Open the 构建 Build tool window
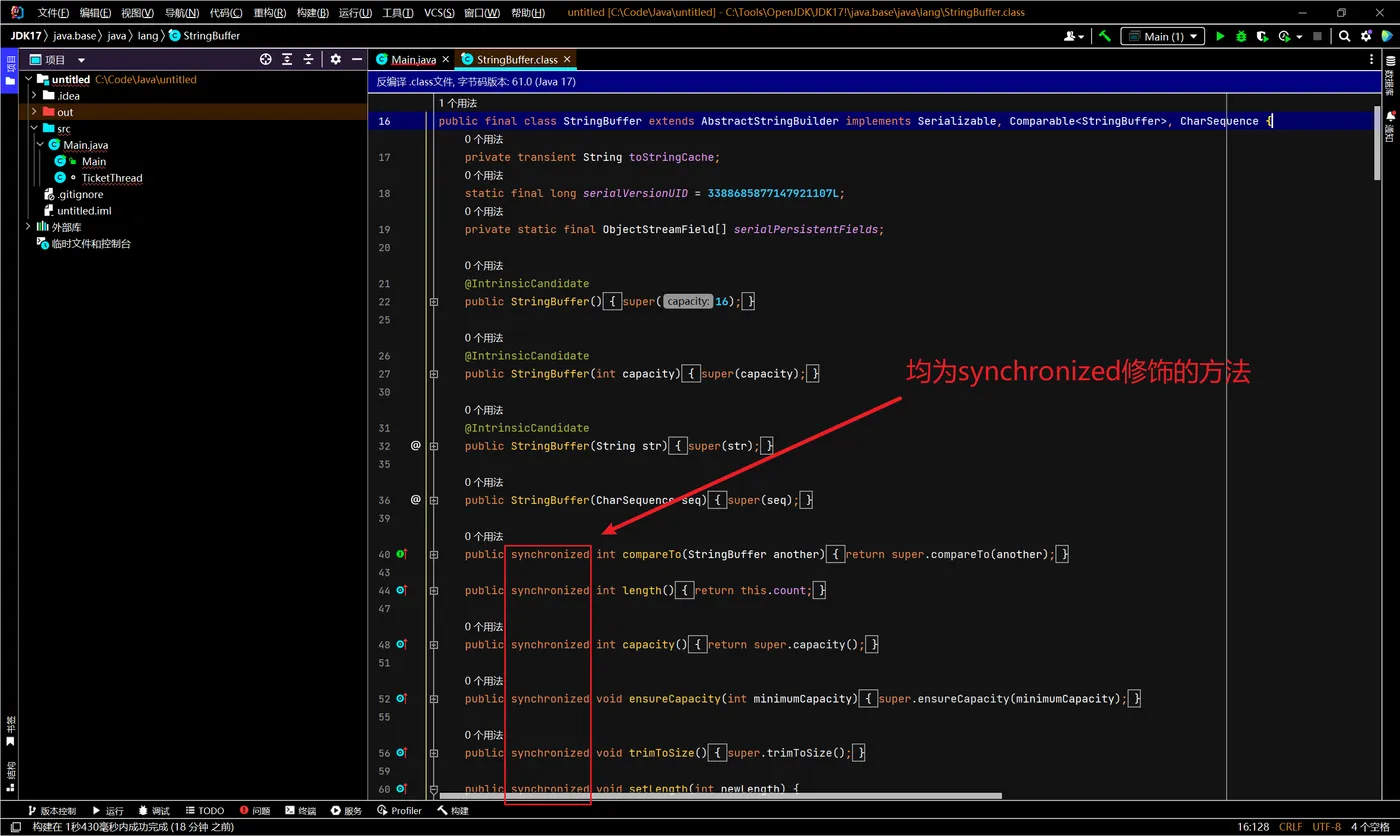1400x836 pixels. coord(452,811)
